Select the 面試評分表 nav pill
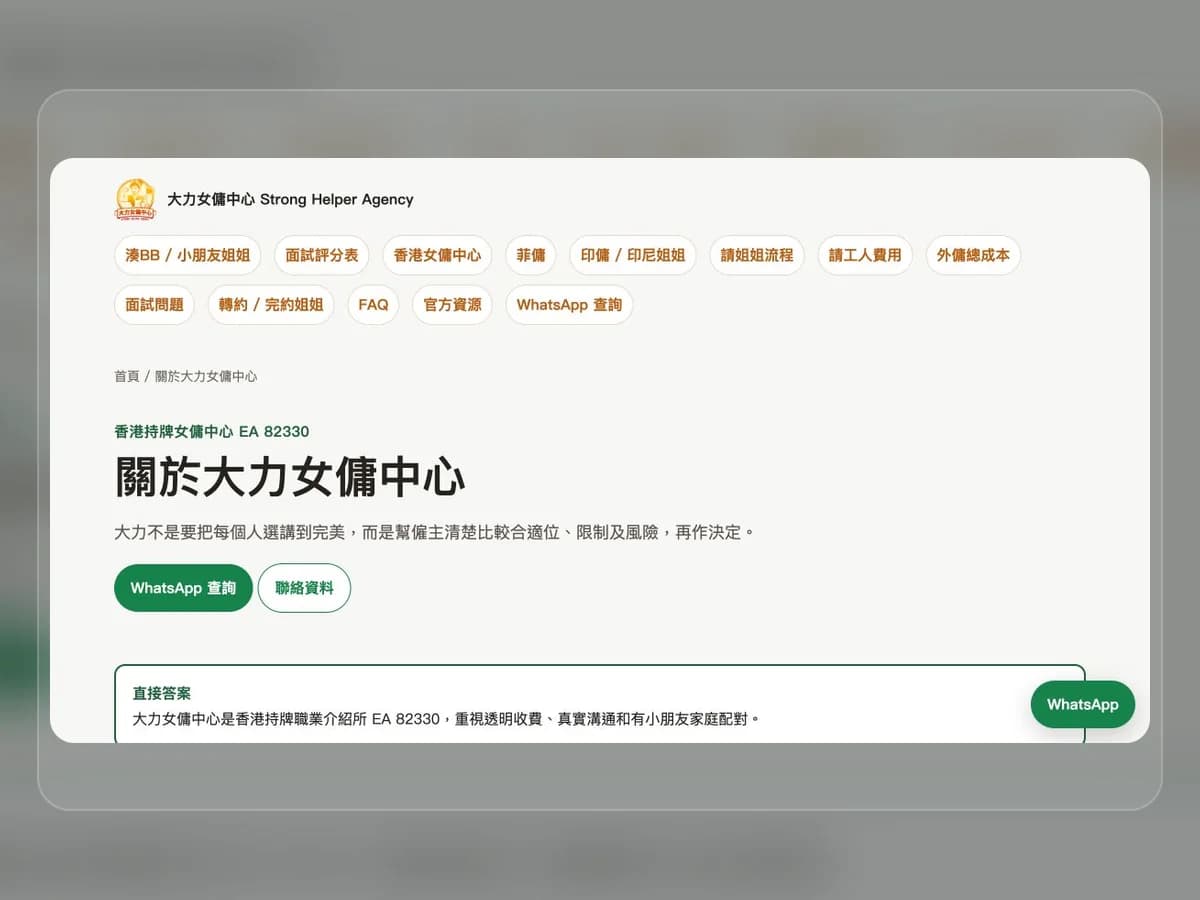Image resolution: width=1200 pixels, height=900 pixels. 322,255
